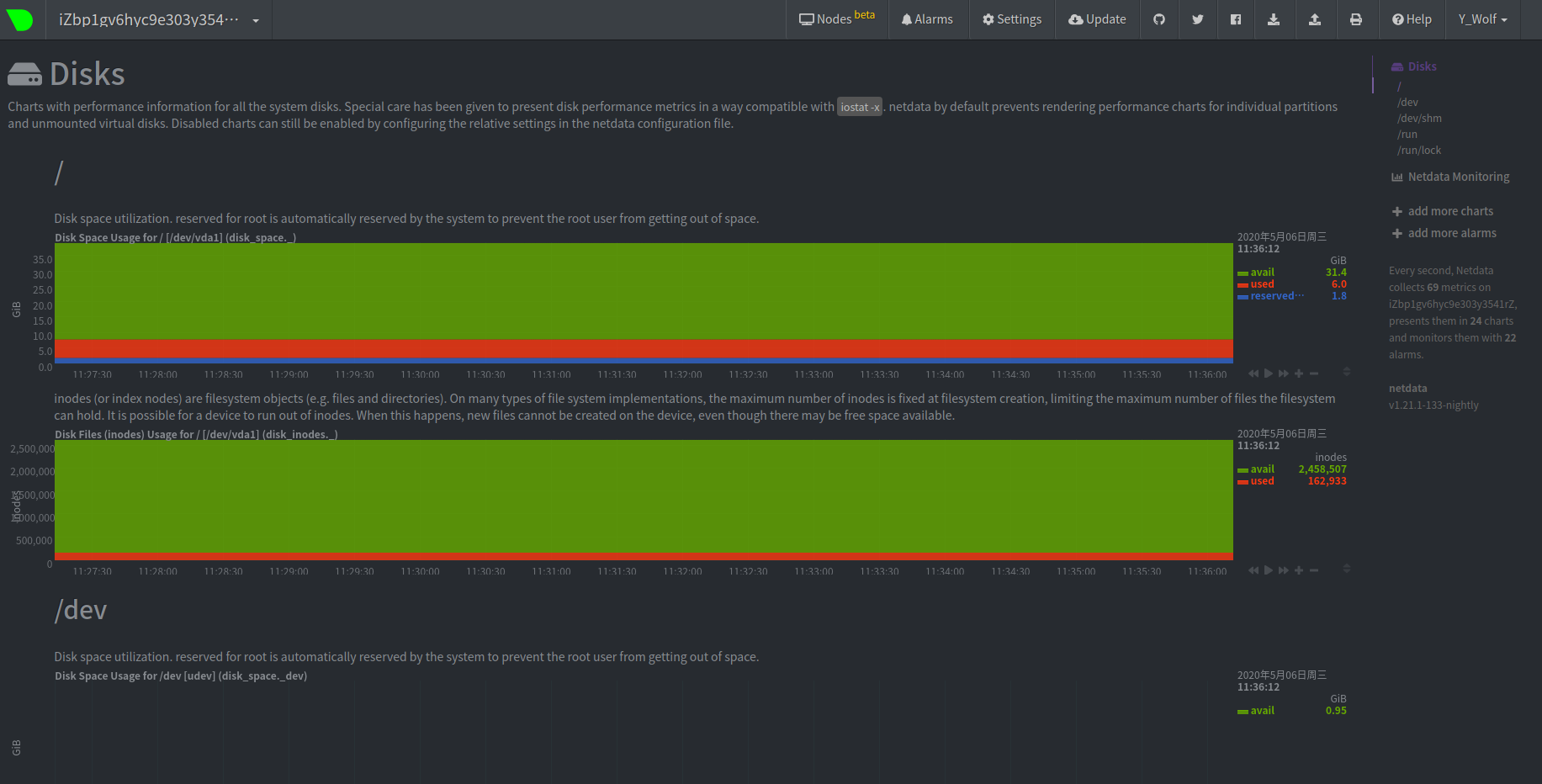Pan inodes chart right (forward icon)

pos(1284,570)
